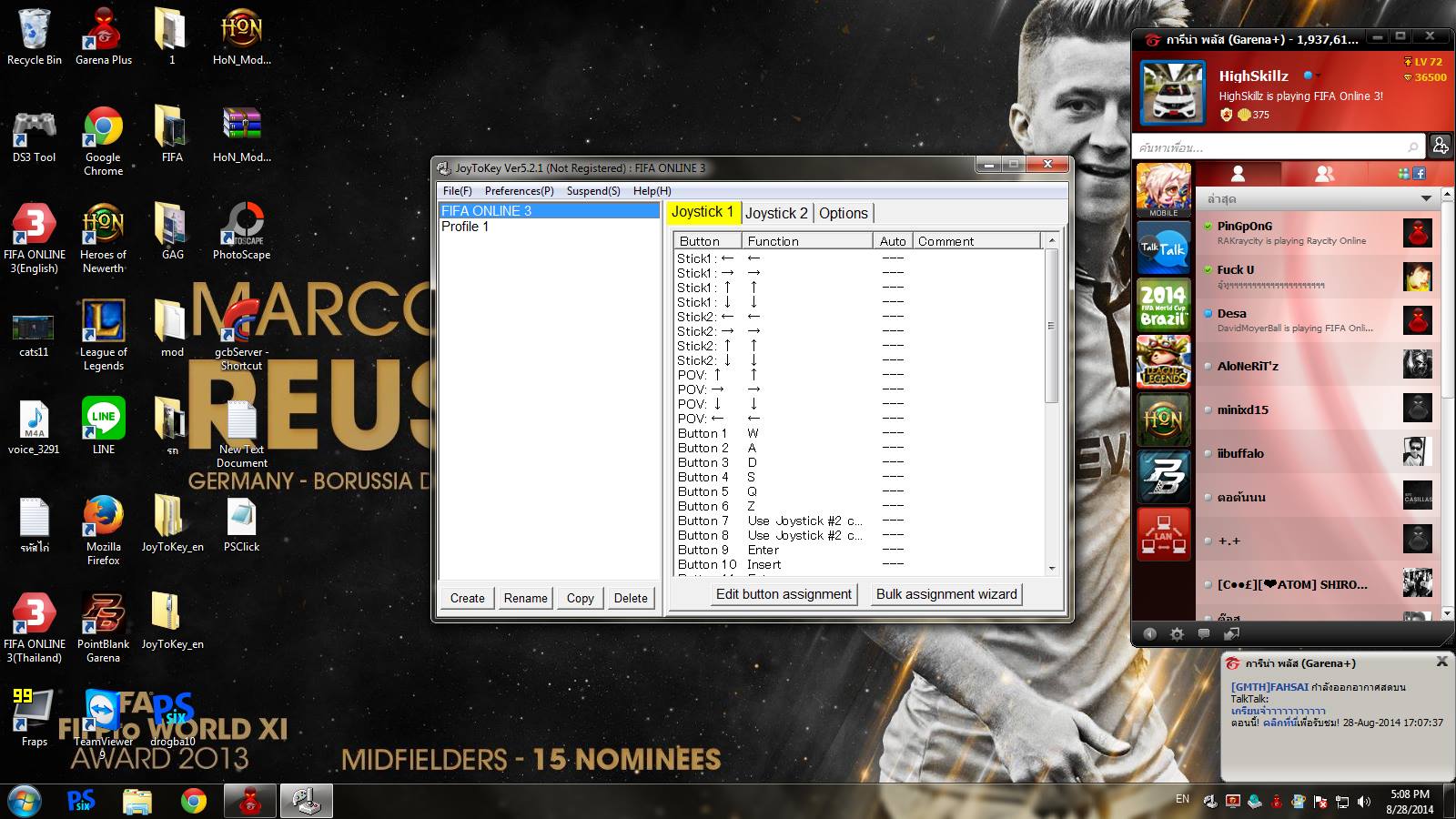The image size is (1456, 819).
Task: Launch TalkTalk from the Garena sidebar
Action: pos(1163,248)
